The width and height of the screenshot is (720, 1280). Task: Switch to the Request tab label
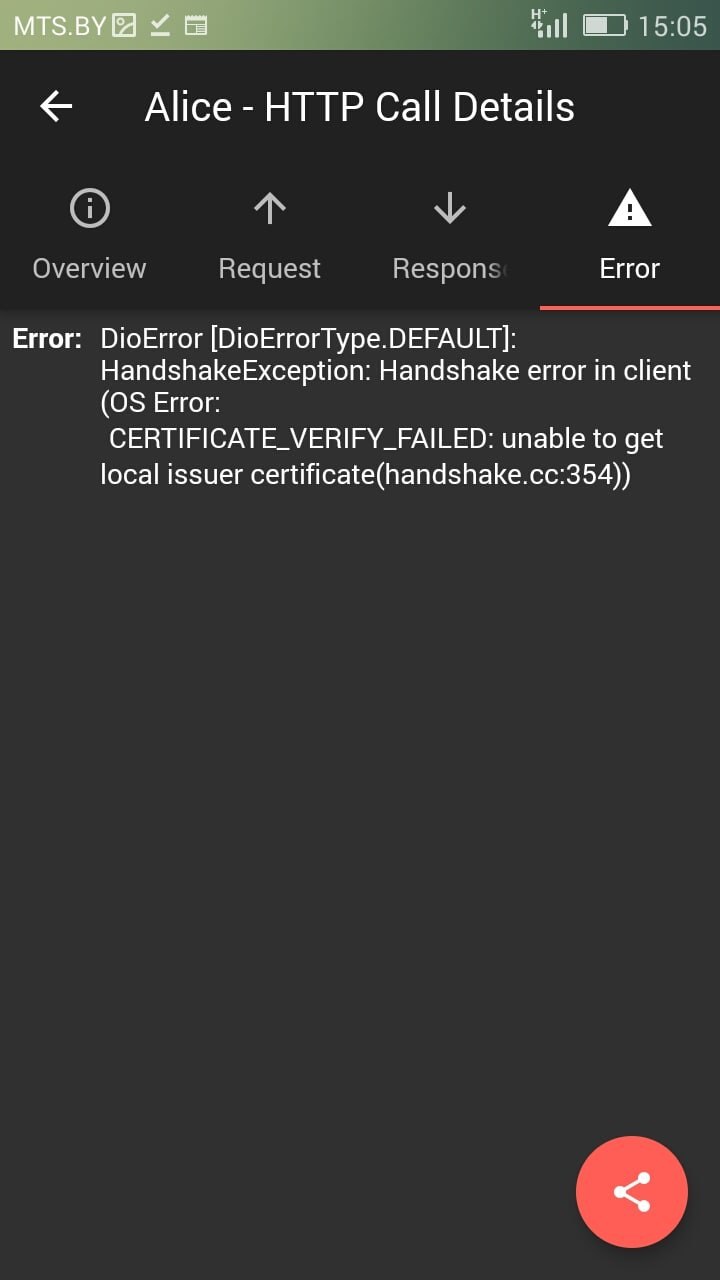click(x=270, y=268)
